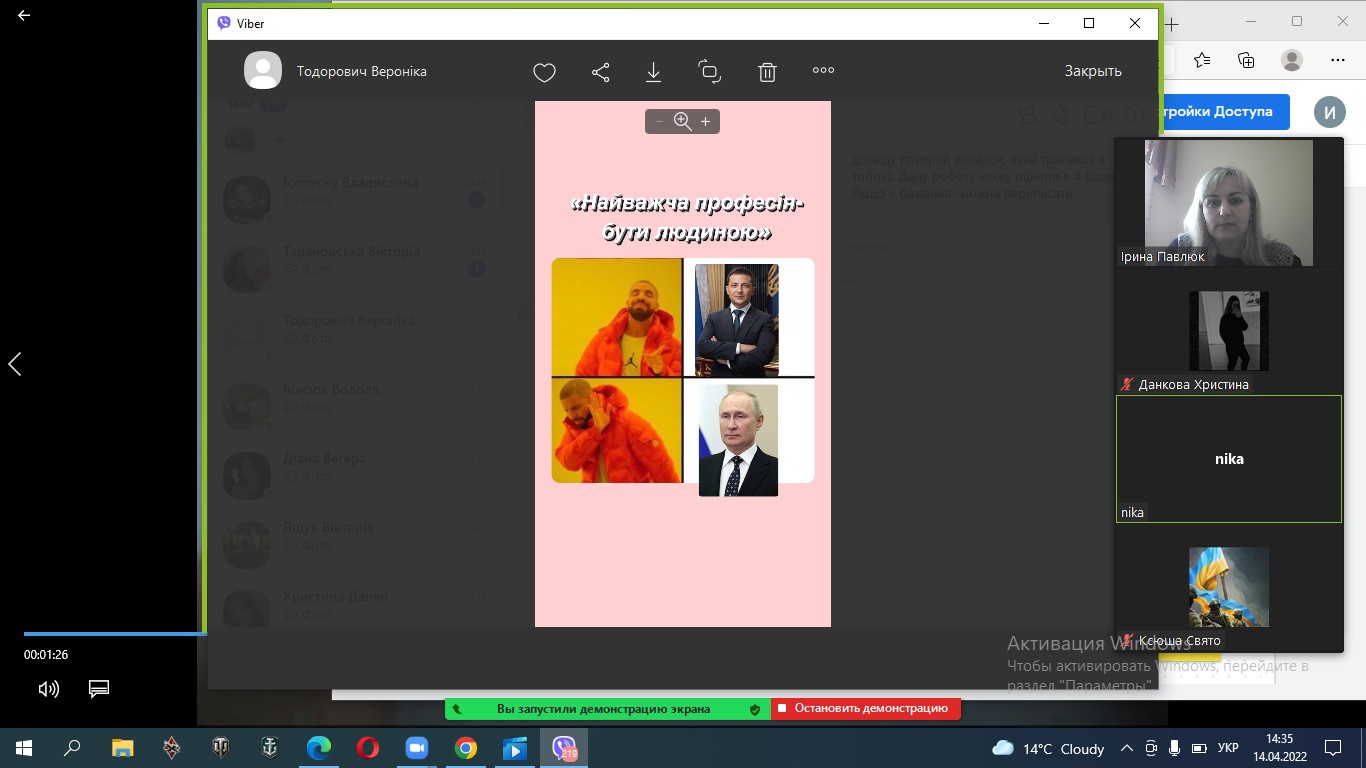The height and width of the screenshot is (768, 1366).
Task: Delete the photo with the trash icon
Action: pyautogui.click(x=767, y=72)
